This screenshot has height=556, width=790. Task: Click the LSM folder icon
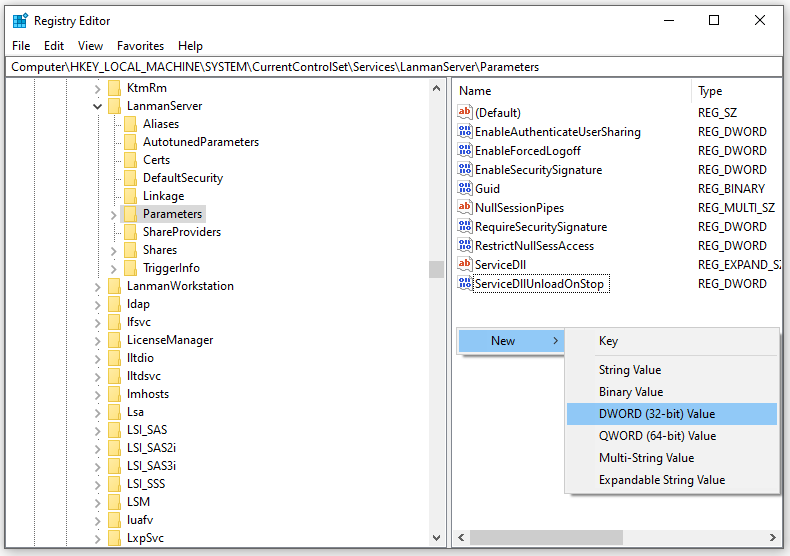pyautogui.click(x=115, y=502)
